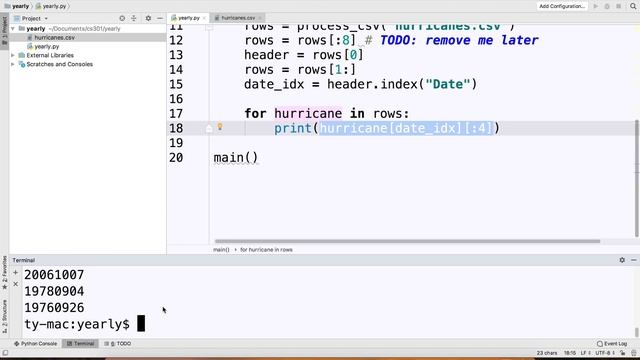The image size is (640, 360).
Task: Collapse the yearly project folder
Action: point(13,29)
